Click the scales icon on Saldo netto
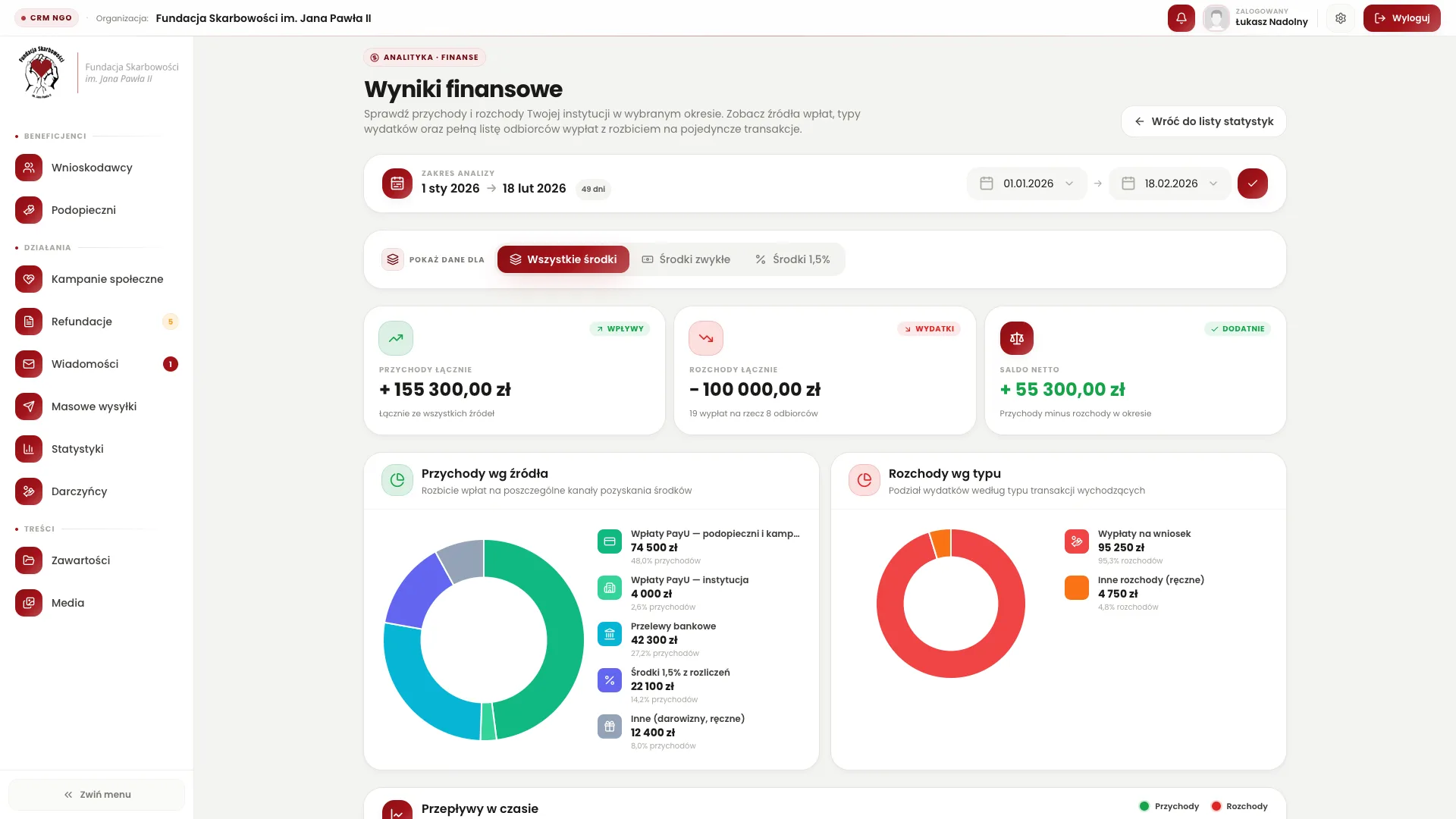Image resolution: width=1456 pixels, height=819 pixels. point(1017,338)
